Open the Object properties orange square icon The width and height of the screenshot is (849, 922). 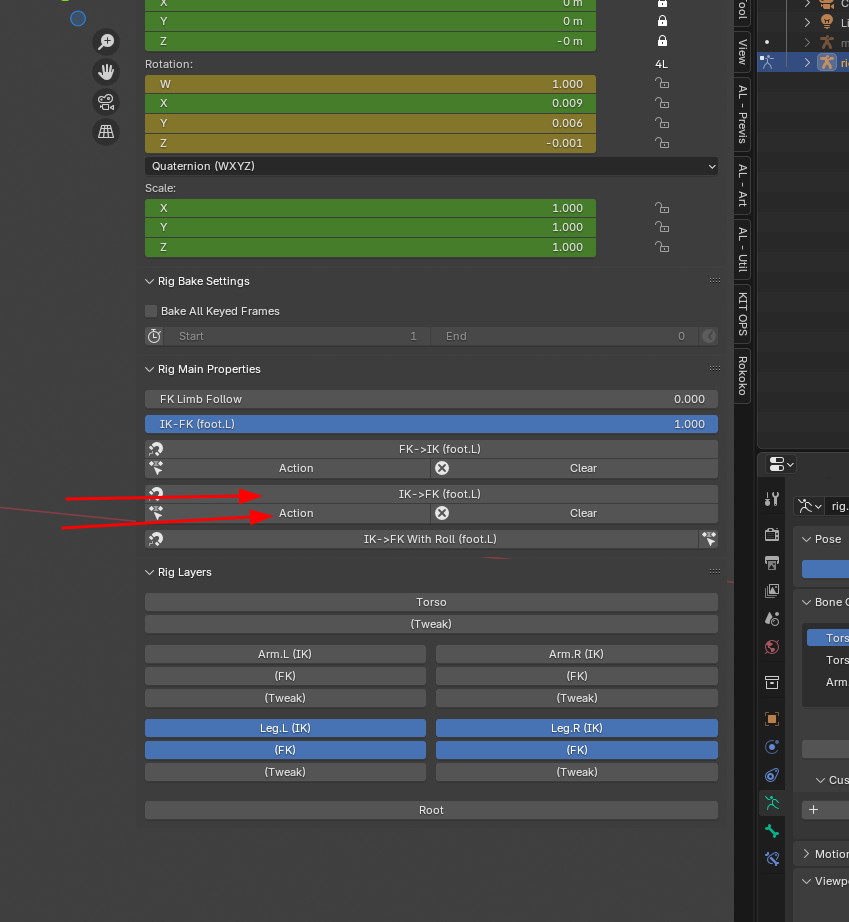click(772, 719)
